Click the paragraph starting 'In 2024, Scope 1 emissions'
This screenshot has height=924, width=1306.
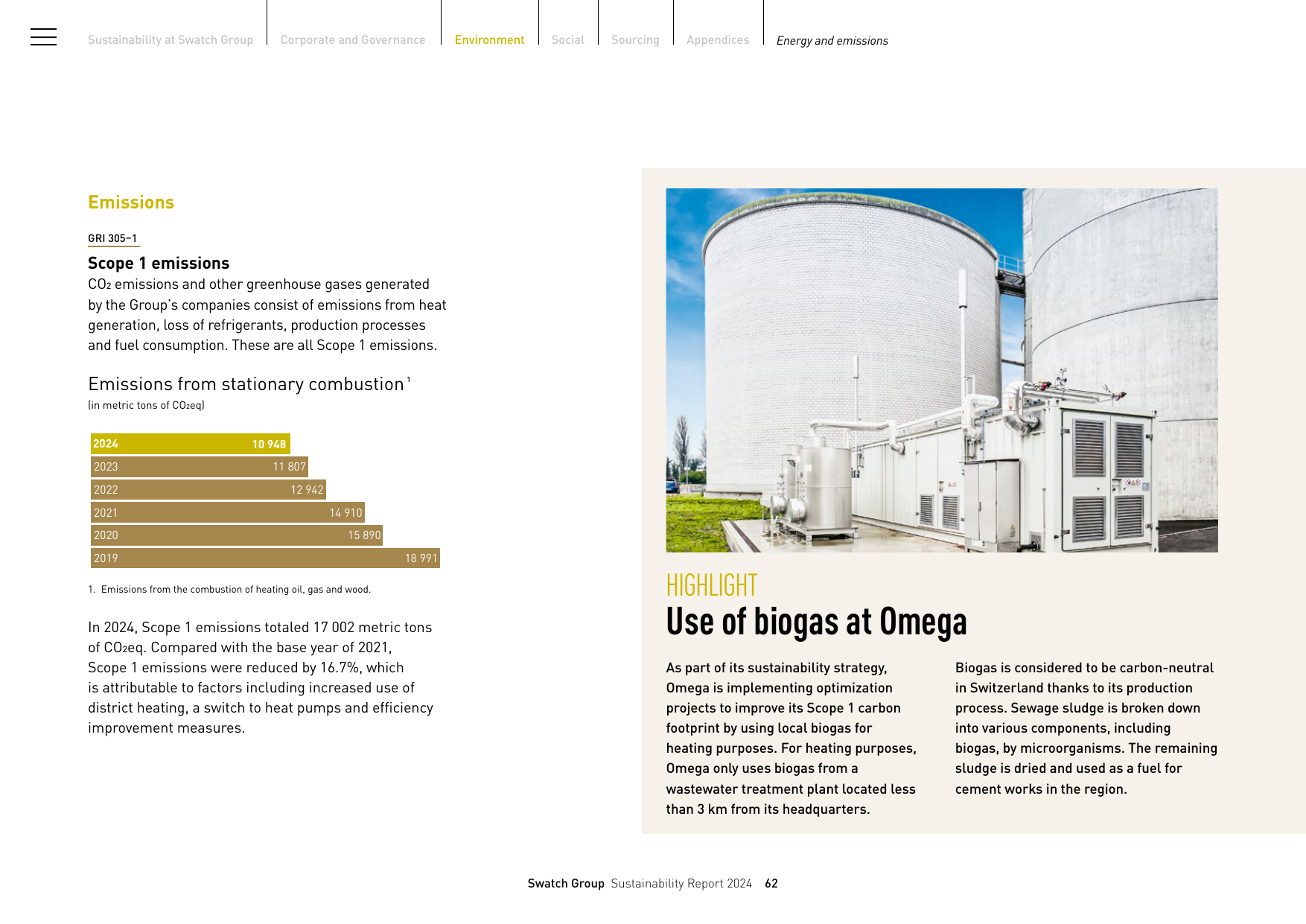[261, 678]
